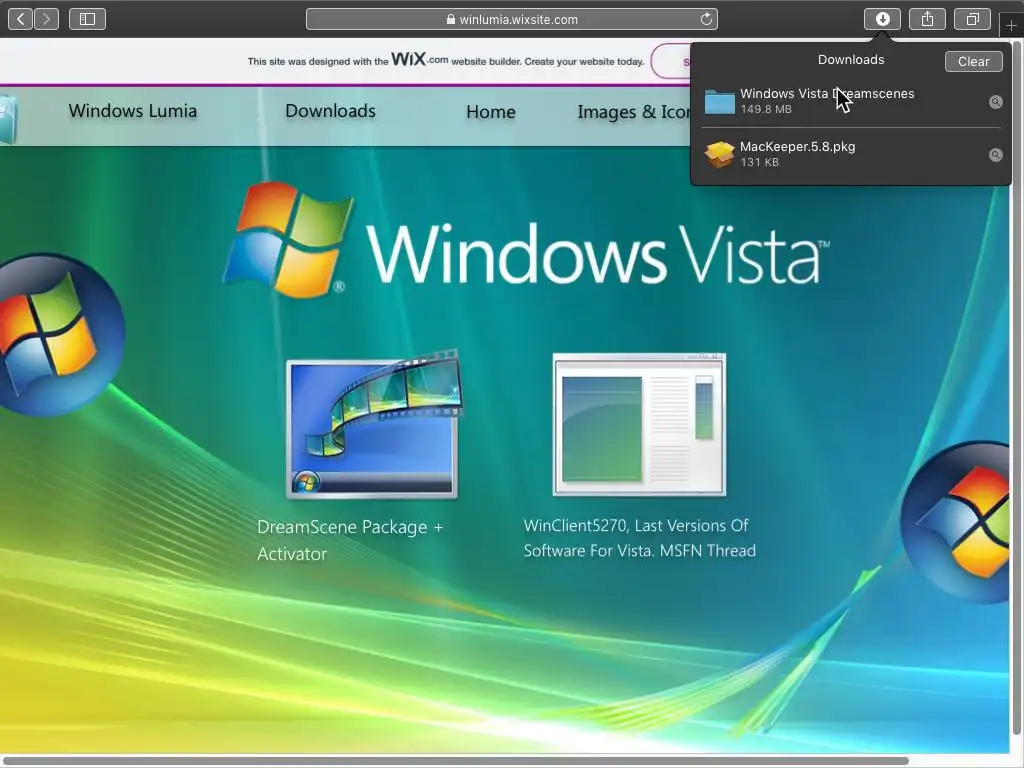Click the horizontal scrollbar at page bottom
Image resolution: width=1024 pixels, height=768 pixels.
pos(455,761)
